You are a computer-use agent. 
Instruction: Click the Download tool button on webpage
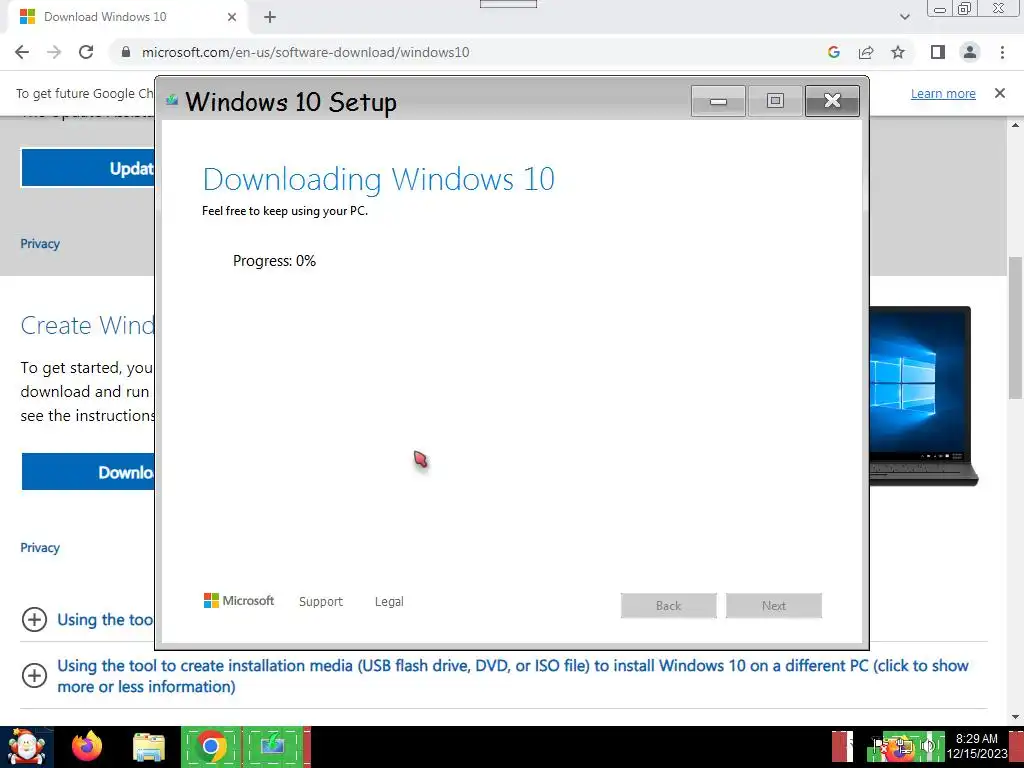pyautogui.click(x=88, y=472)
